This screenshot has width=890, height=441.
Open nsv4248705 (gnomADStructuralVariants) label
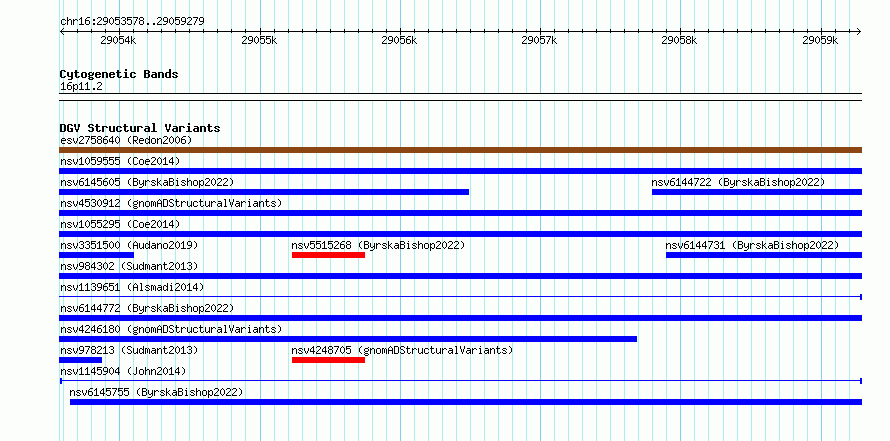coord(402,350)
